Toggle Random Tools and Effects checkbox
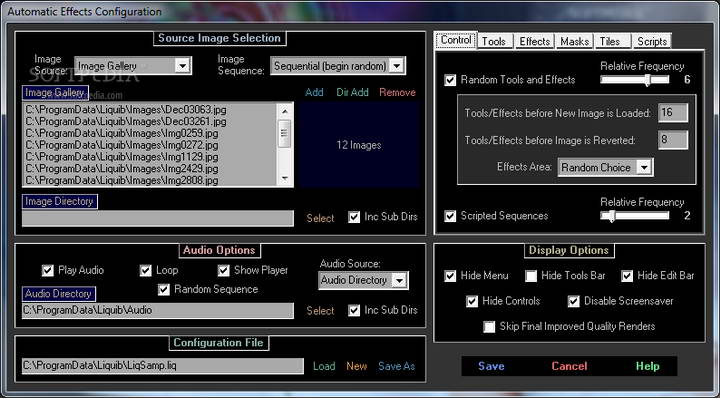Screen dimensions: 720x398 coord(450,80)
